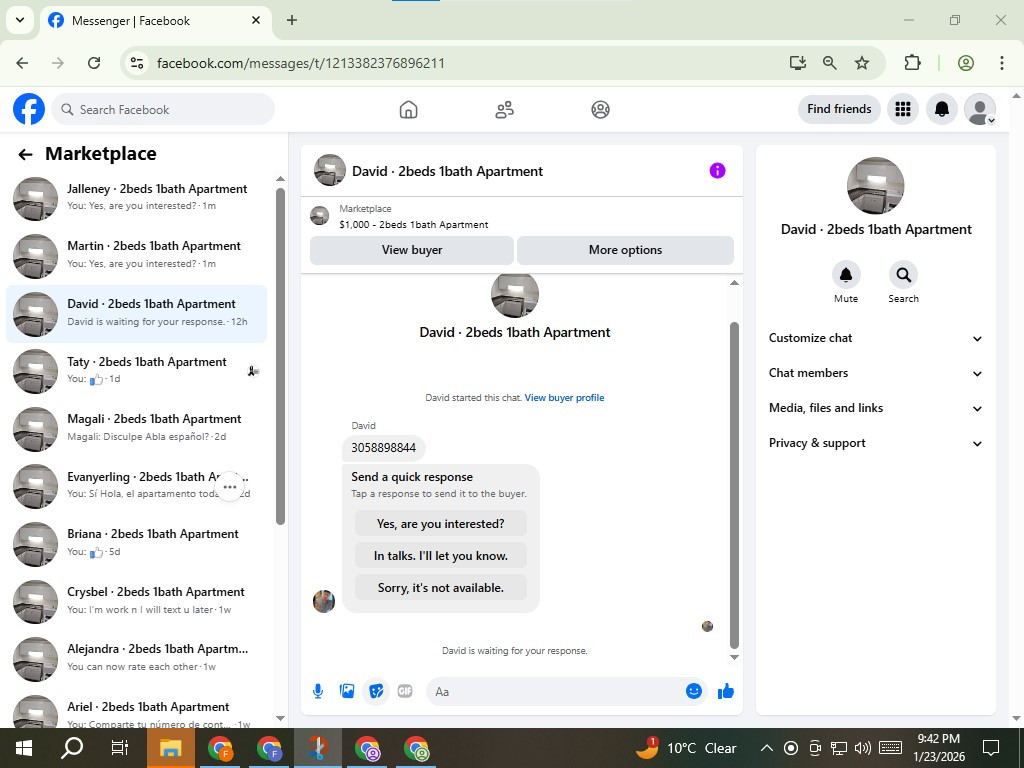This screenshot has width=1024, height=768.
Task: Open Briana's apartment conversation
Action: coord(136,543)
